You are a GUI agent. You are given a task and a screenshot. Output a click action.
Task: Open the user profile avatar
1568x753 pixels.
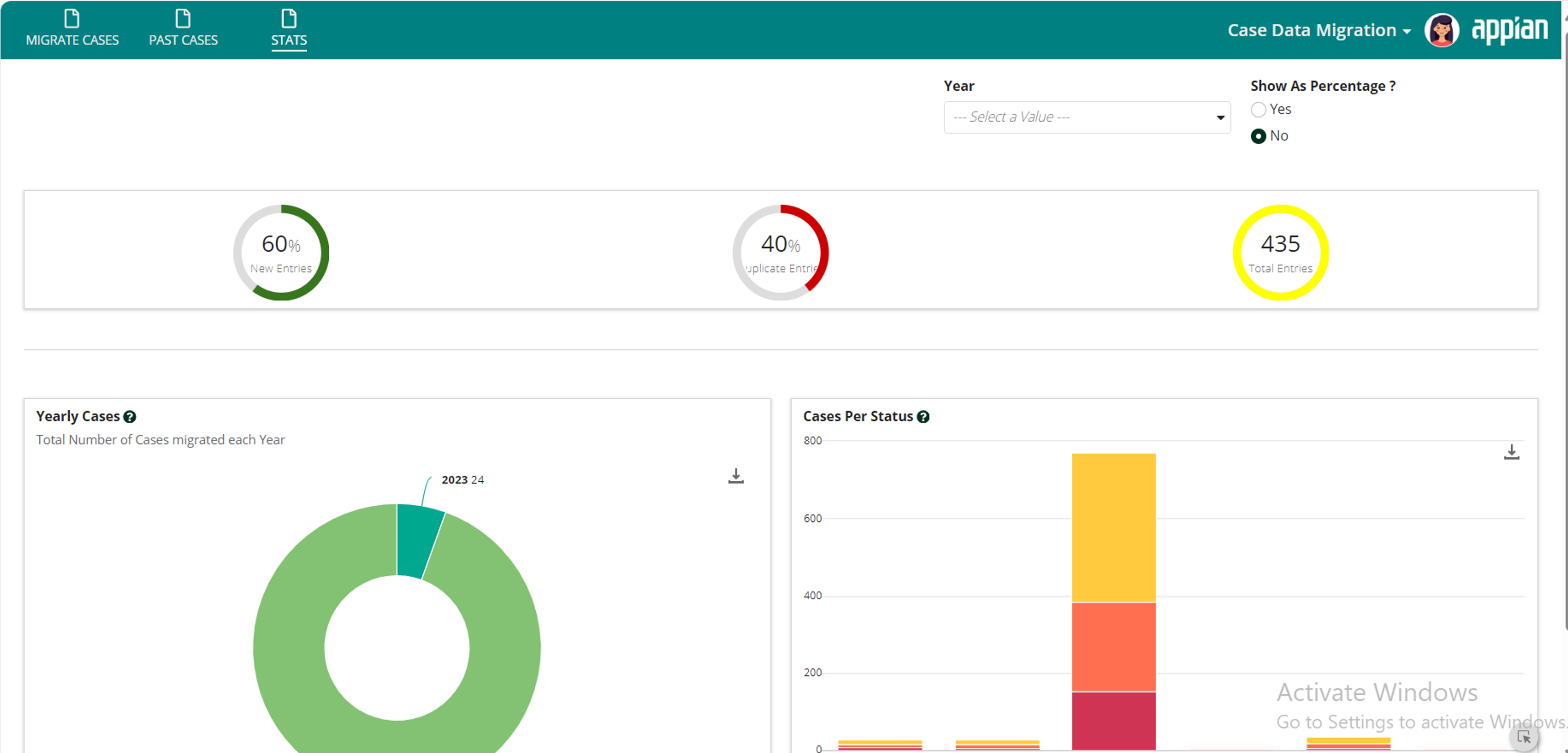point(1442,30)
